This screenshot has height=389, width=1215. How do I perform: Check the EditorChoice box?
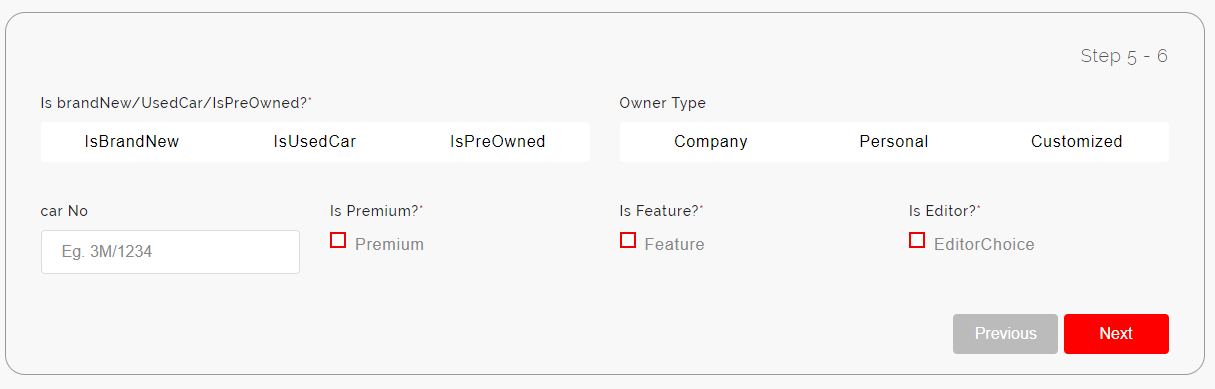[917, 240]
